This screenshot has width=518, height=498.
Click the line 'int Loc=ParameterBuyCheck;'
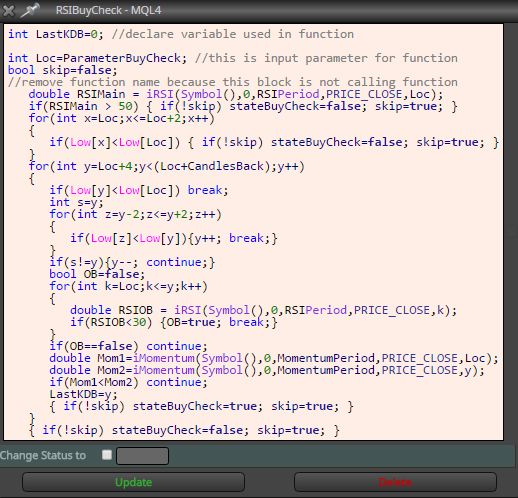pos(97,58)
